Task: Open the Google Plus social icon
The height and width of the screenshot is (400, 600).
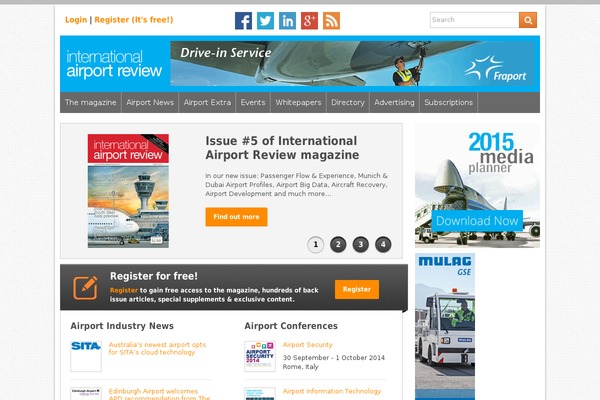Action: coord(309,20)
